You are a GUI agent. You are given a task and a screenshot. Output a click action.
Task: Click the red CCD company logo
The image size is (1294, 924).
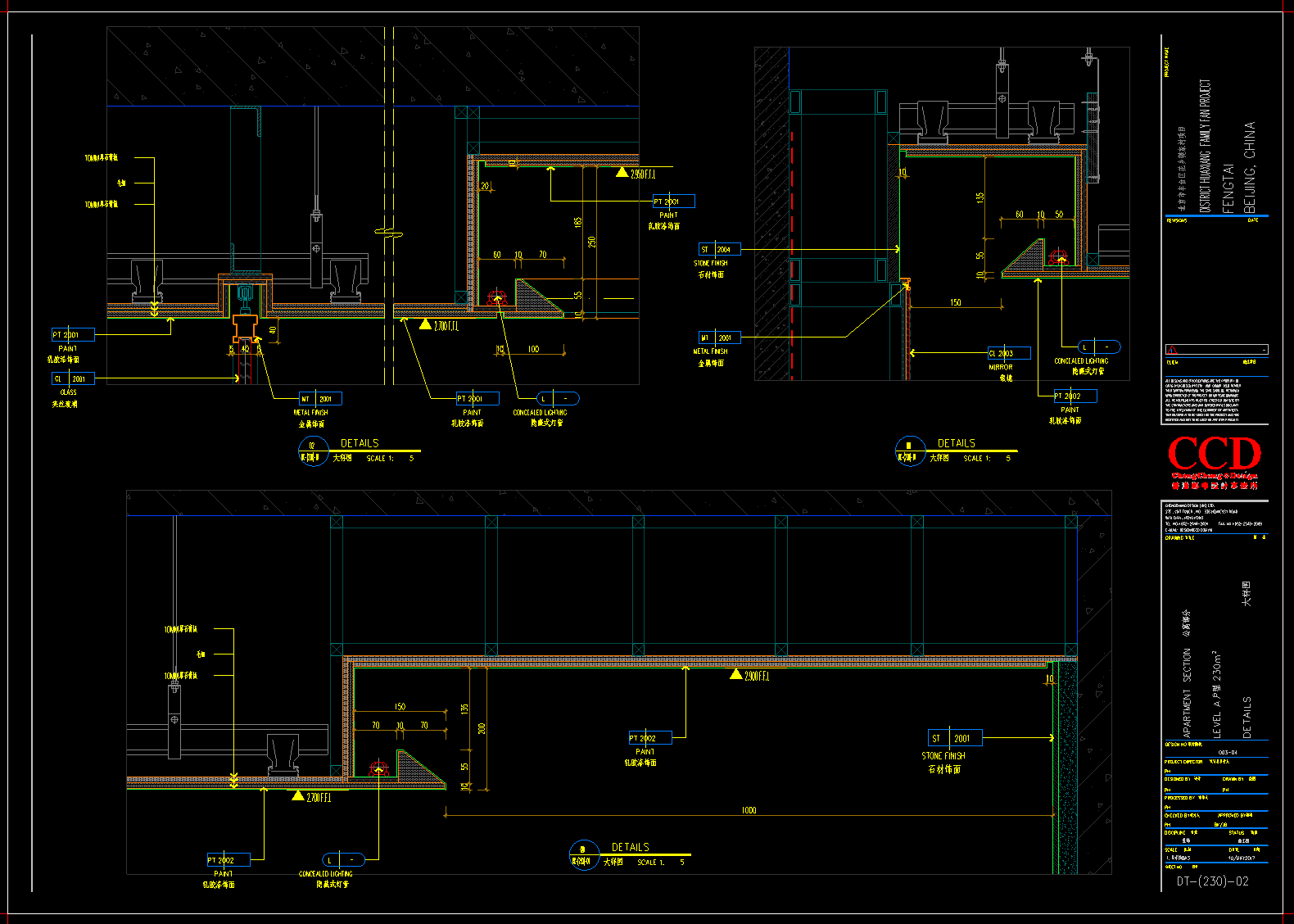click(x=1214, y=455)
